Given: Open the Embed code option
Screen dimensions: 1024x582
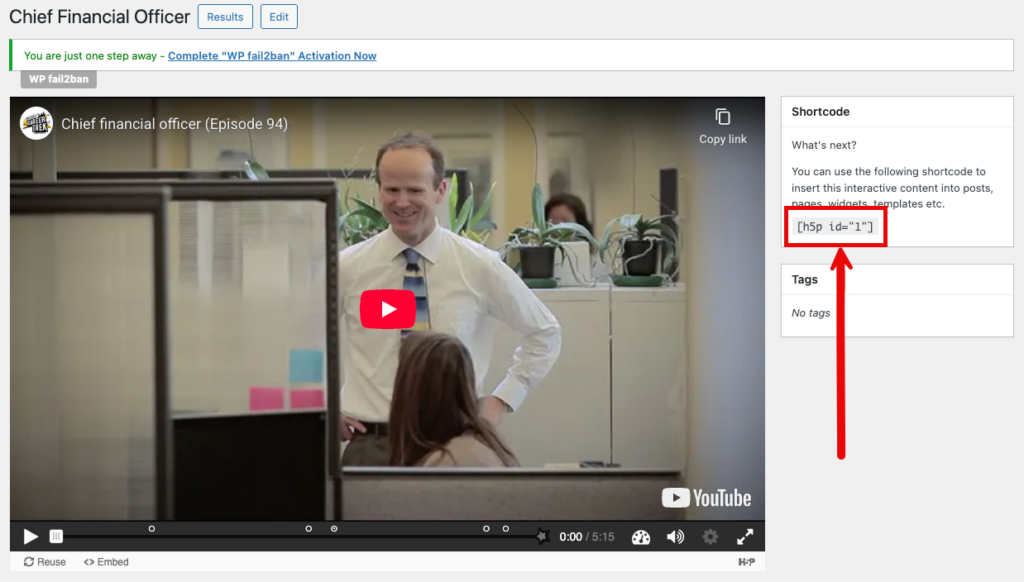Looking at the screenshot, I should tap(106, 562).
